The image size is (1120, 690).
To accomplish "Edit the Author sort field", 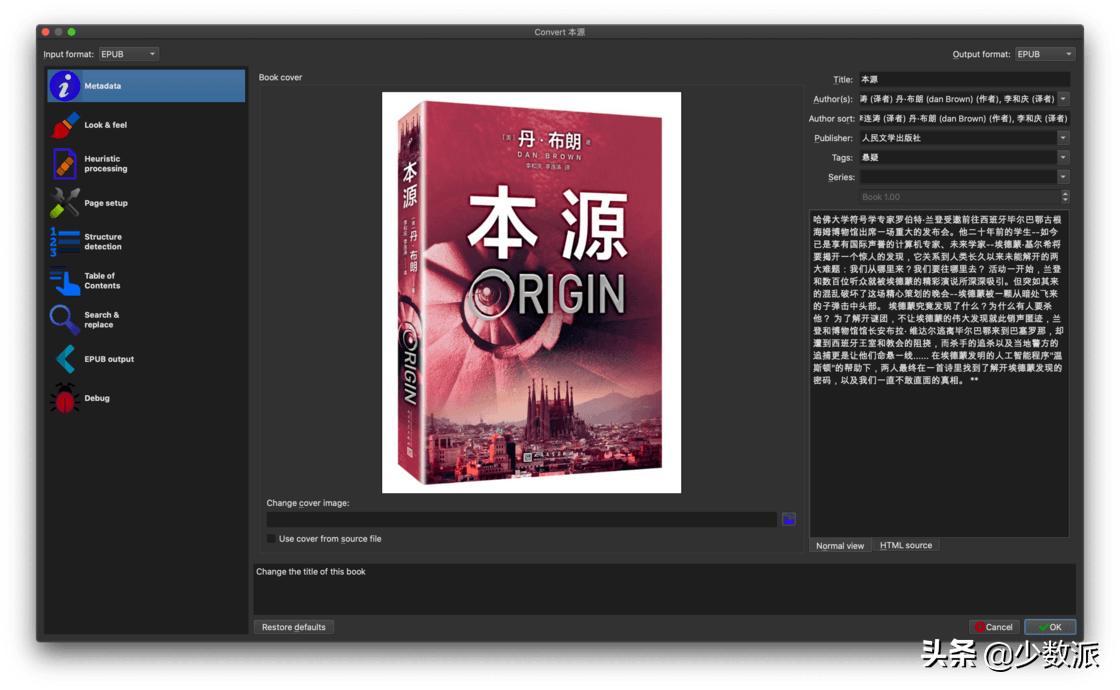I will 964,119.
